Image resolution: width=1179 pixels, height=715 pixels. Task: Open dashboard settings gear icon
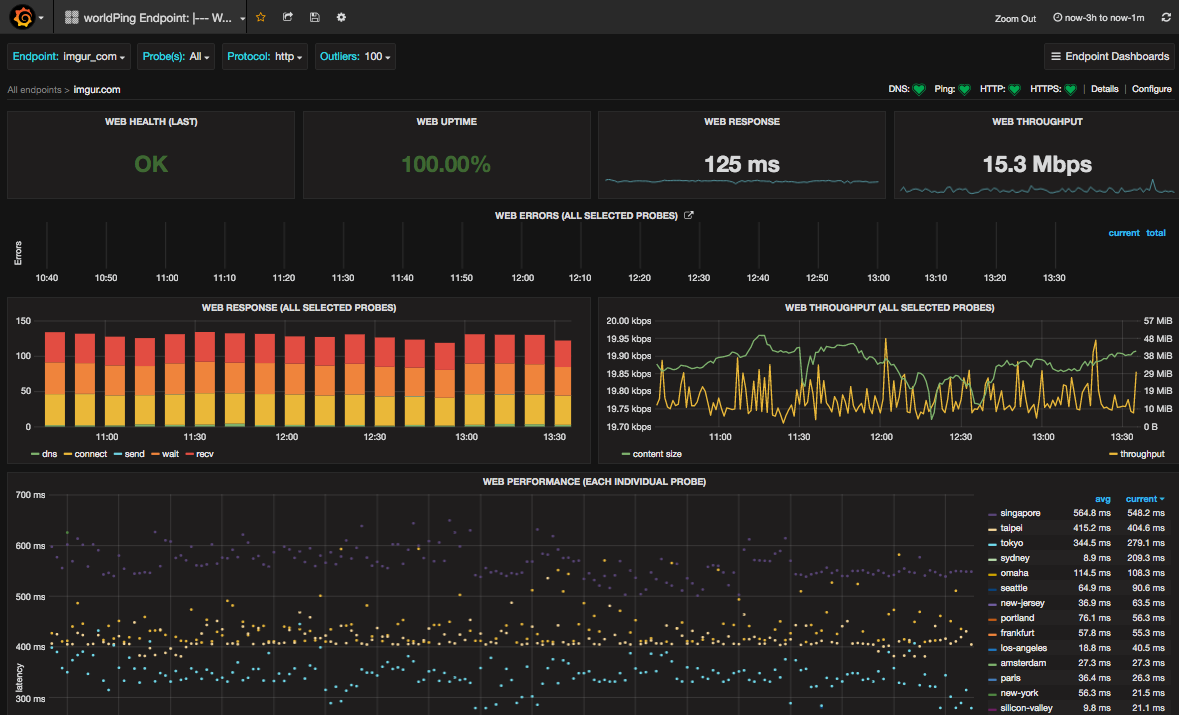[x=342, y=17]
